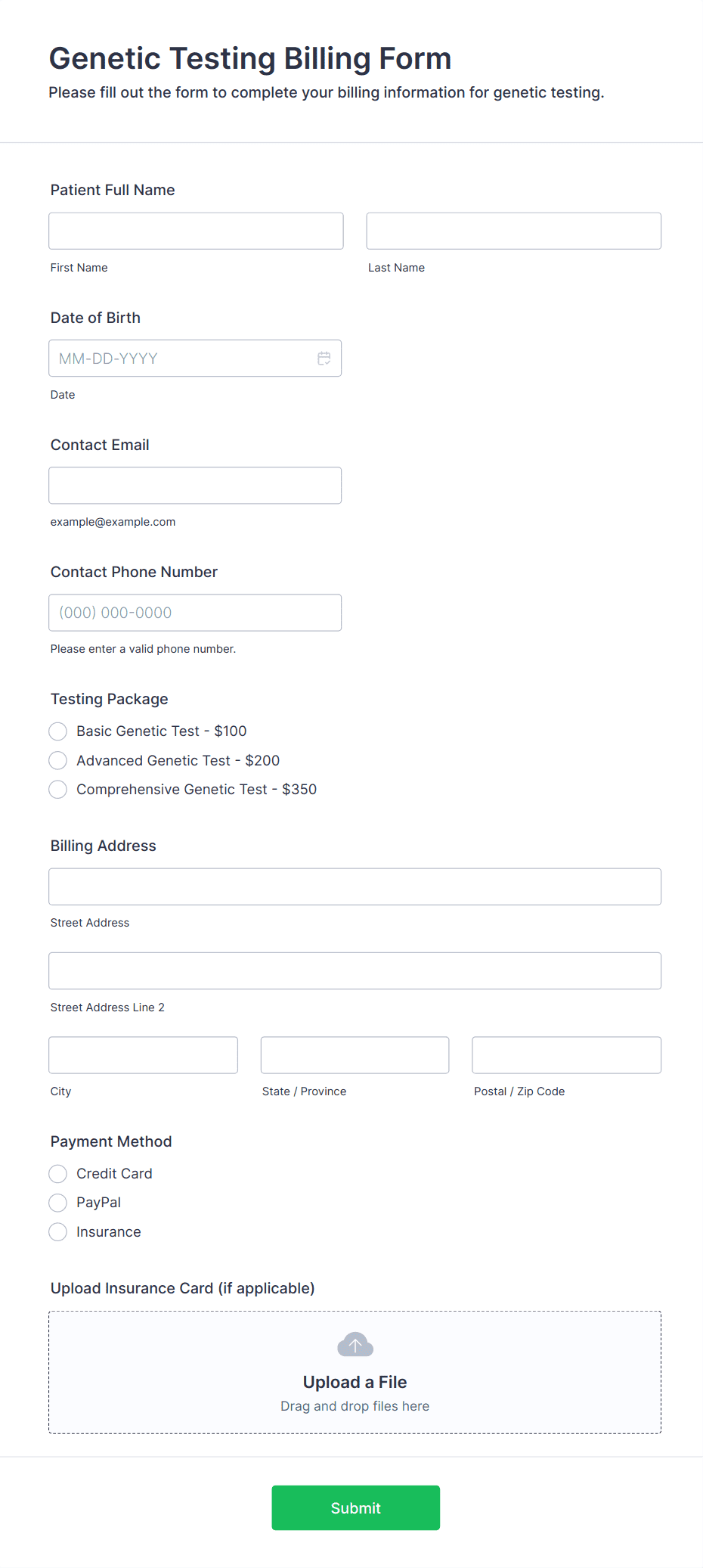This screenshot has width=703, height=1568.
Task: Open the Date of Birth input
Action: [181, 359]
